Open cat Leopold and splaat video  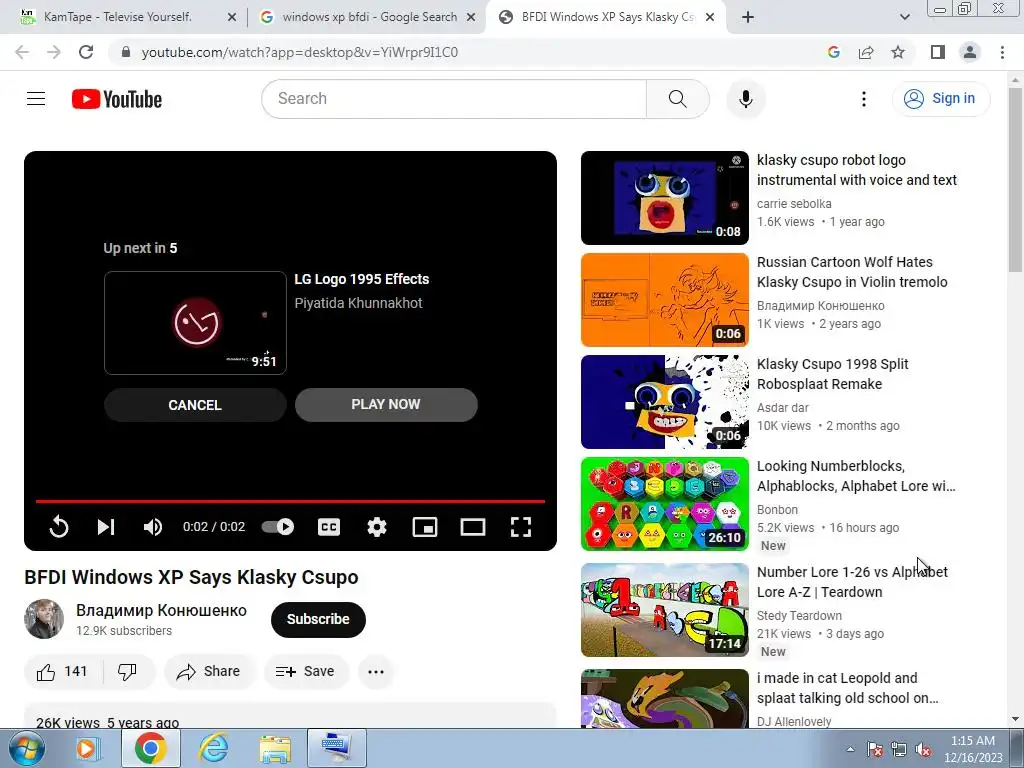(848, 688)
